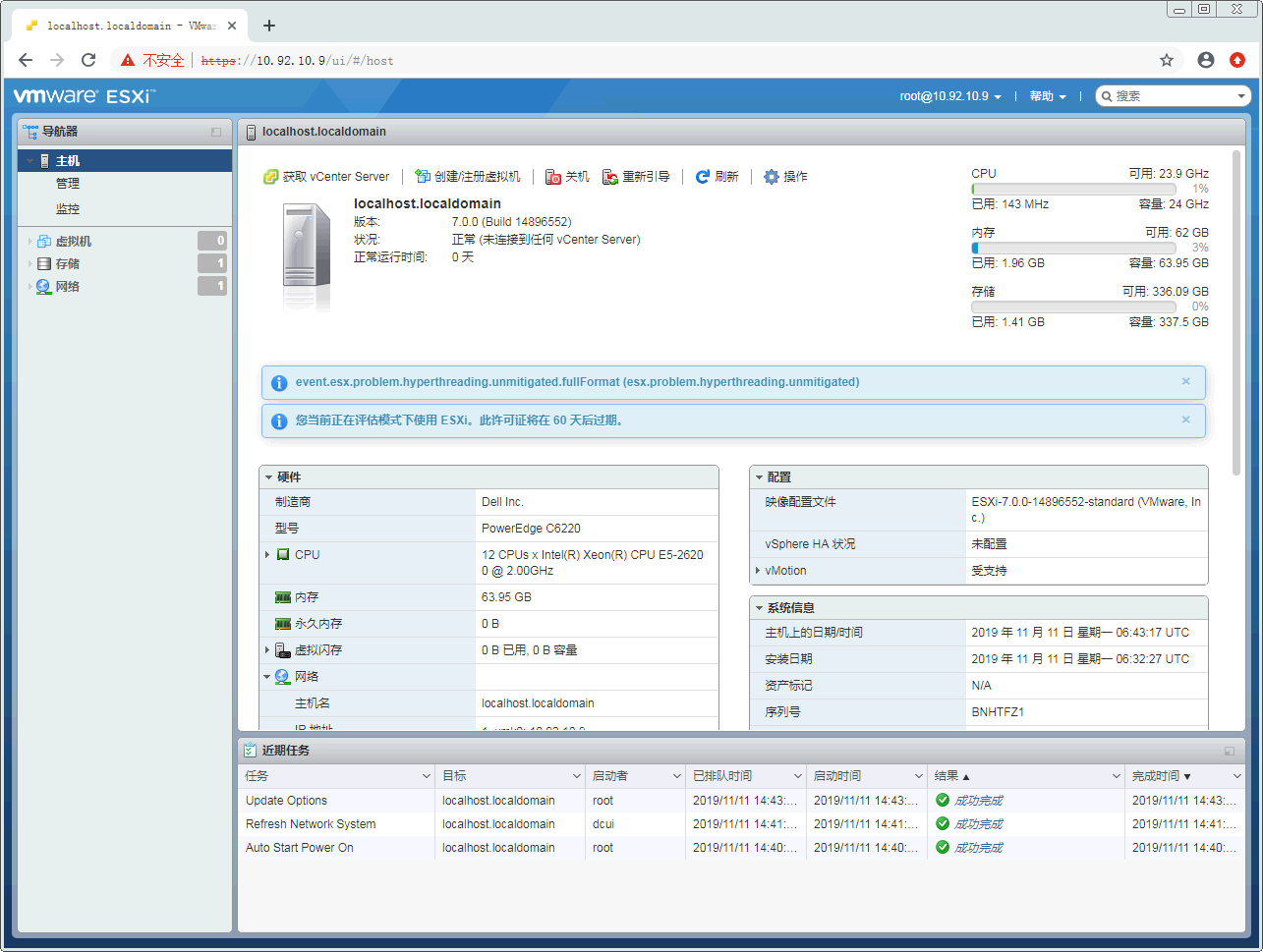The image size is (1263, 952).
Task: Click the VMware ESXi logo
Action: click(x=85, y=96)
